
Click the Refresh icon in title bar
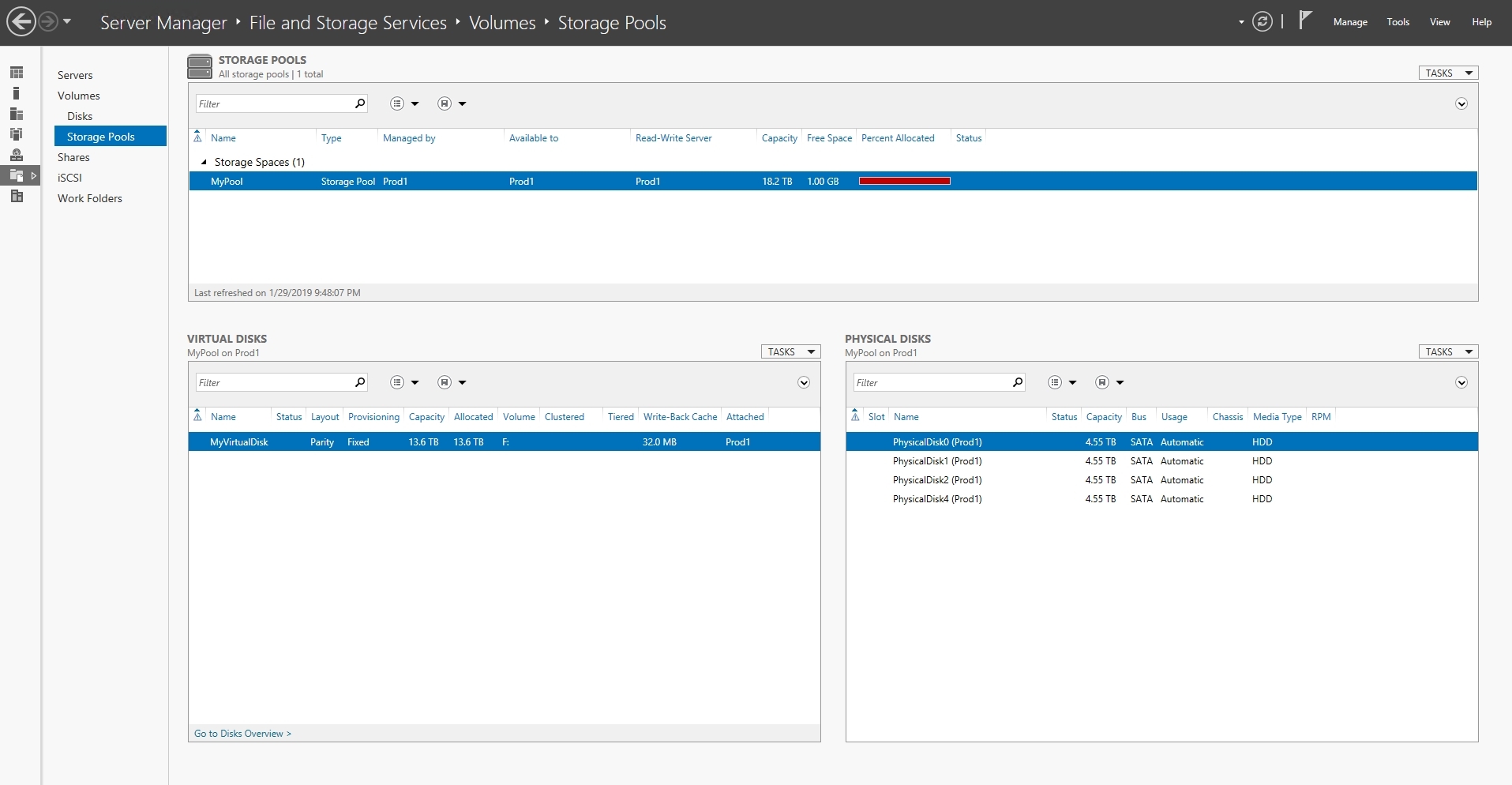1262,21
